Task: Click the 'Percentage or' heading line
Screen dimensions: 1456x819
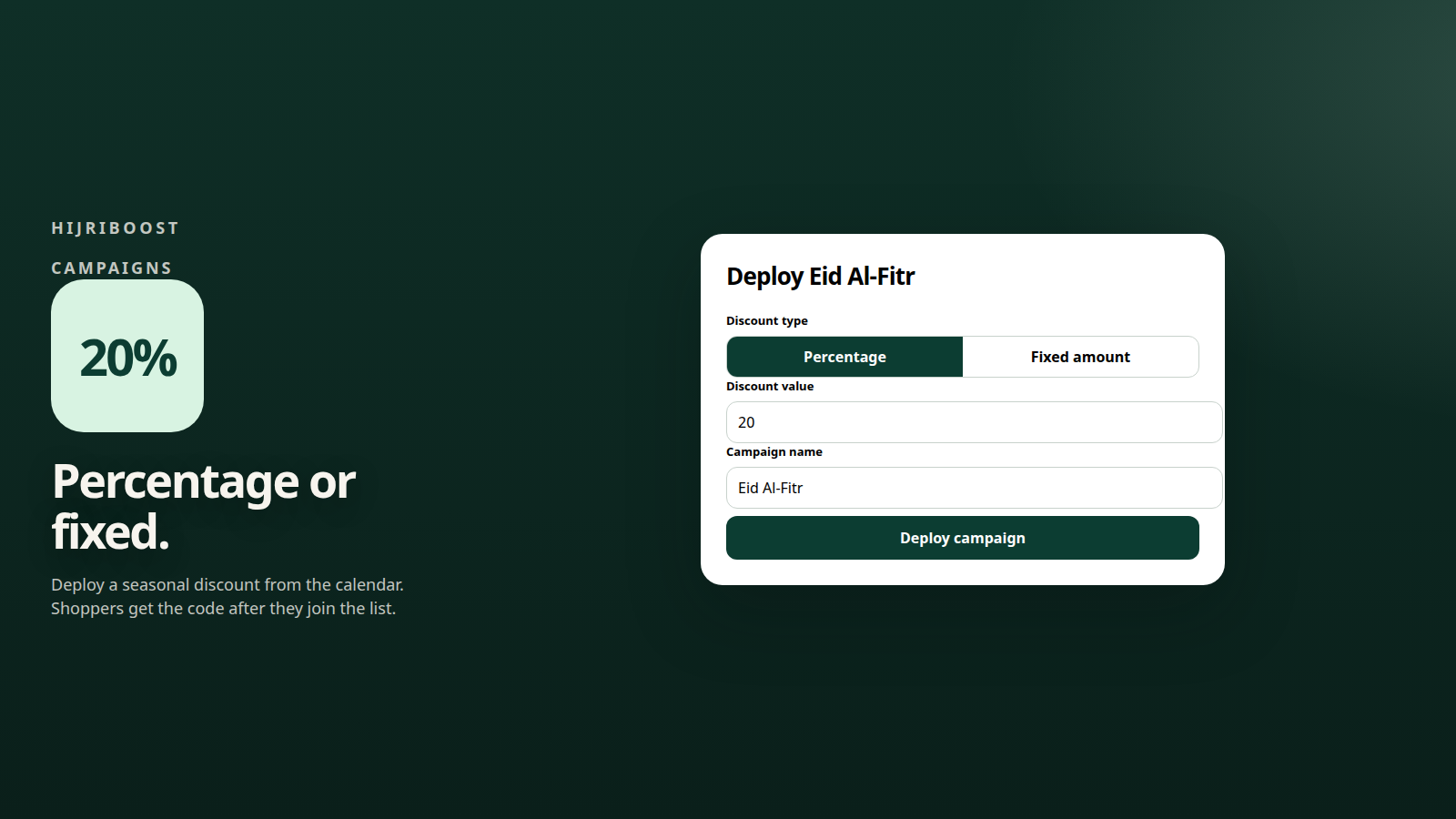Action: pyautogui.click(x=204, y=481)
